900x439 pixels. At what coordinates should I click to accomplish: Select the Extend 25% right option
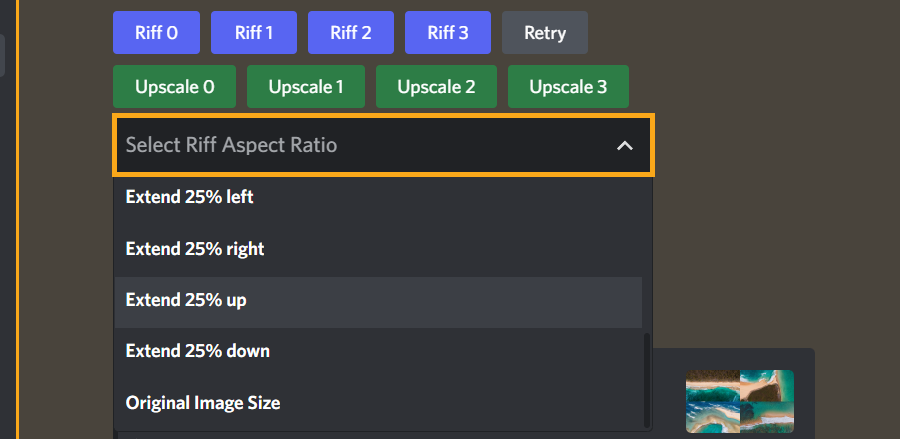378,249
